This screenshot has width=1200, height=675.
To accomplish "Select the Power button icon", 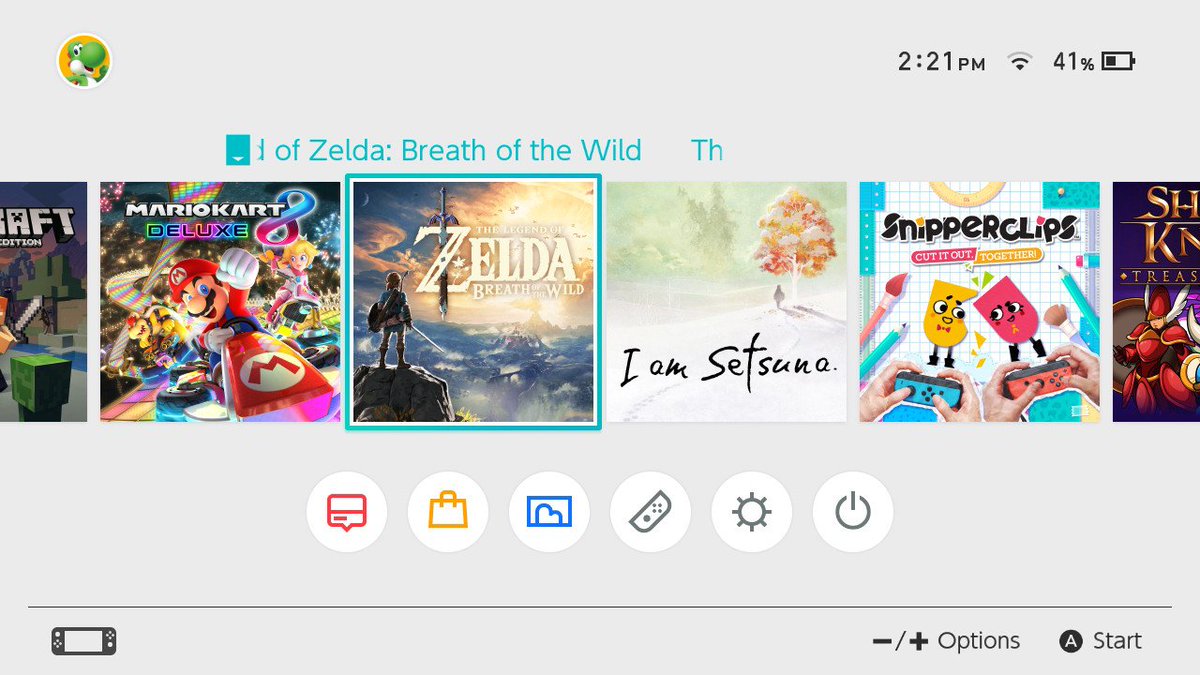I will coord(853,512).
